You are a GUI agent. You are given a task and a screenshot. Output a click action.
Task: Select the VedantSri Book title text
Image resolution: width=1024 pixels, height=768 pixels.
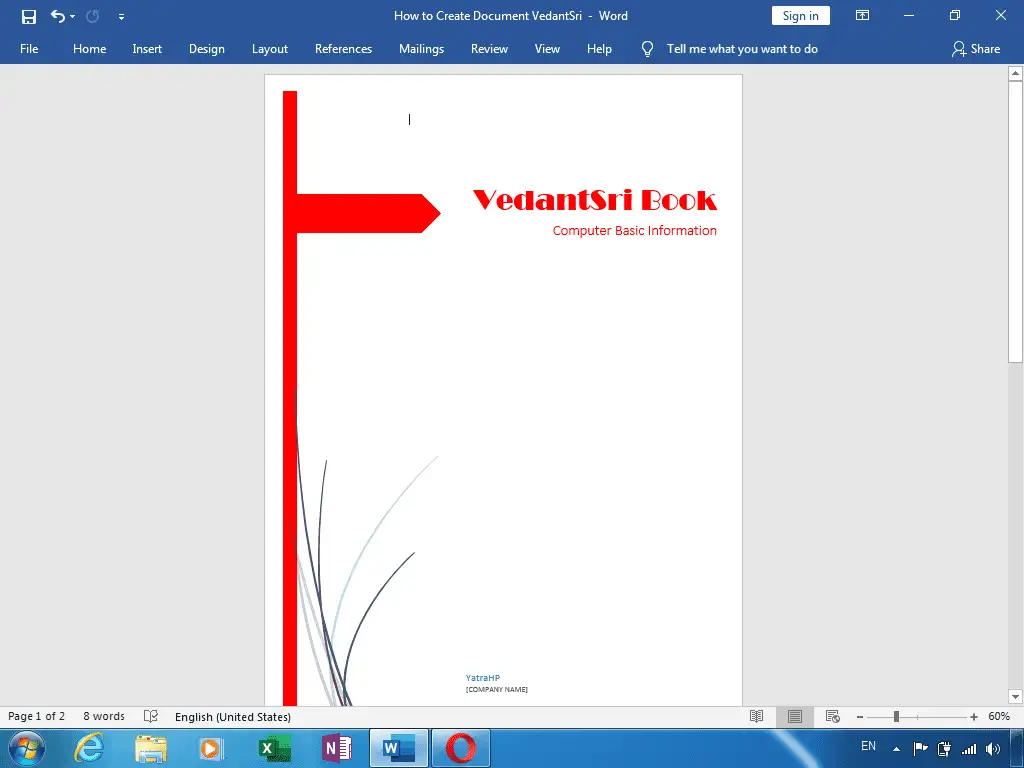coord(594,200)
